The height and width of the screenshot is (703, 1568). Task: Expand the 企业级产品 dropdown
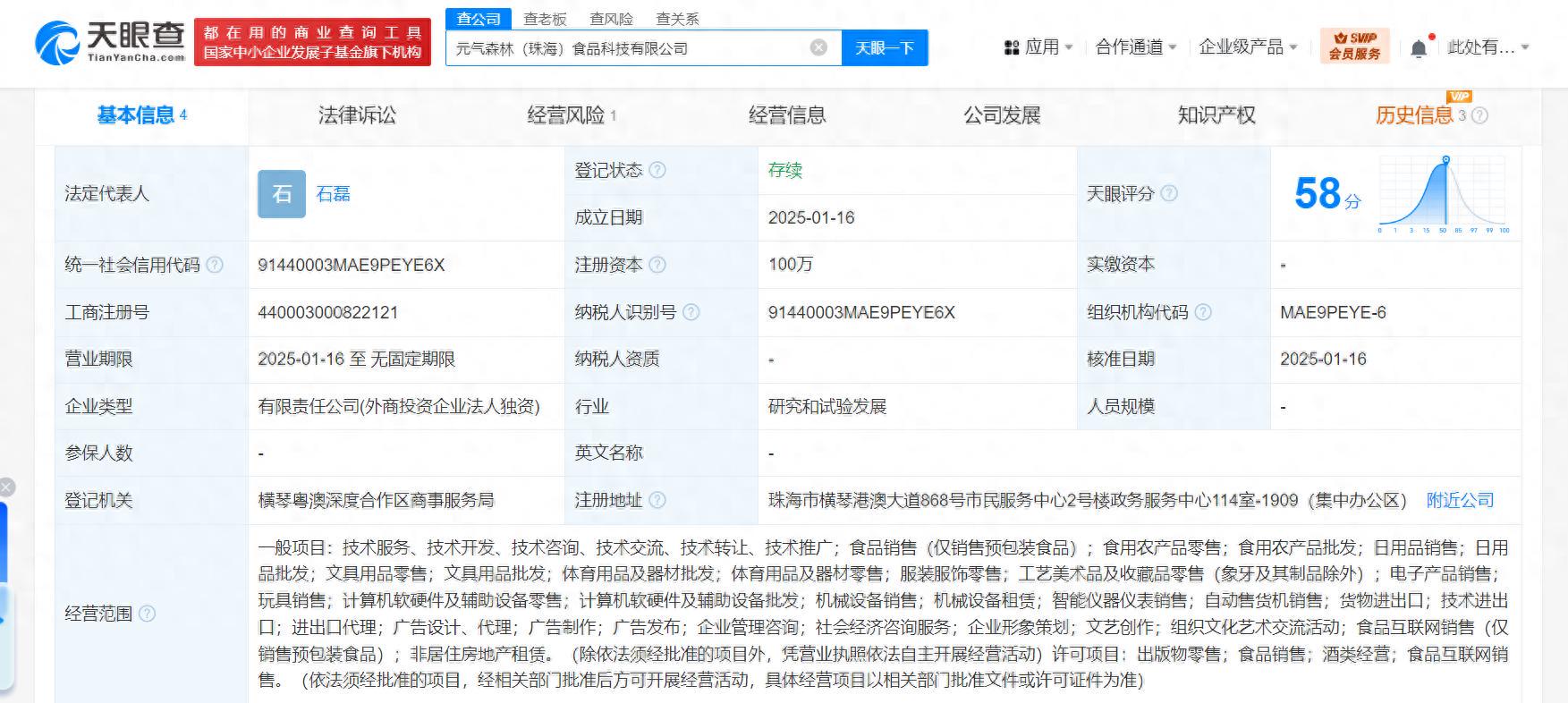click(x=1248, y=47)
